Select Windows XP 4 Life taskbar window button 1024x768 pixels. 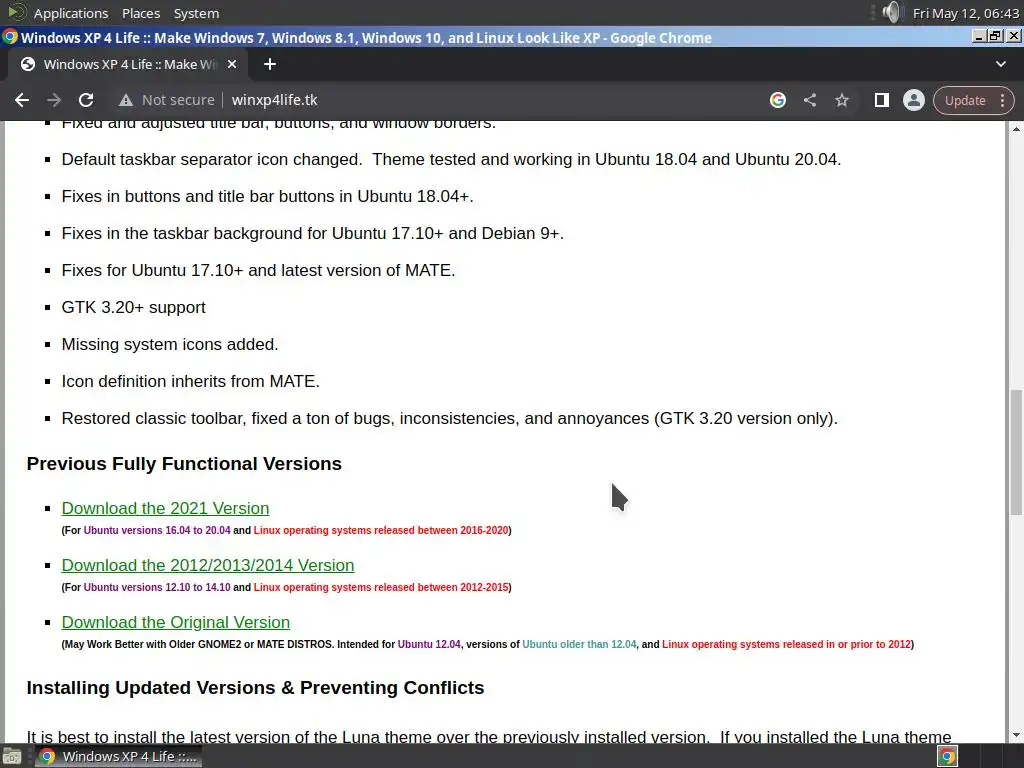(x=118, y=756)
